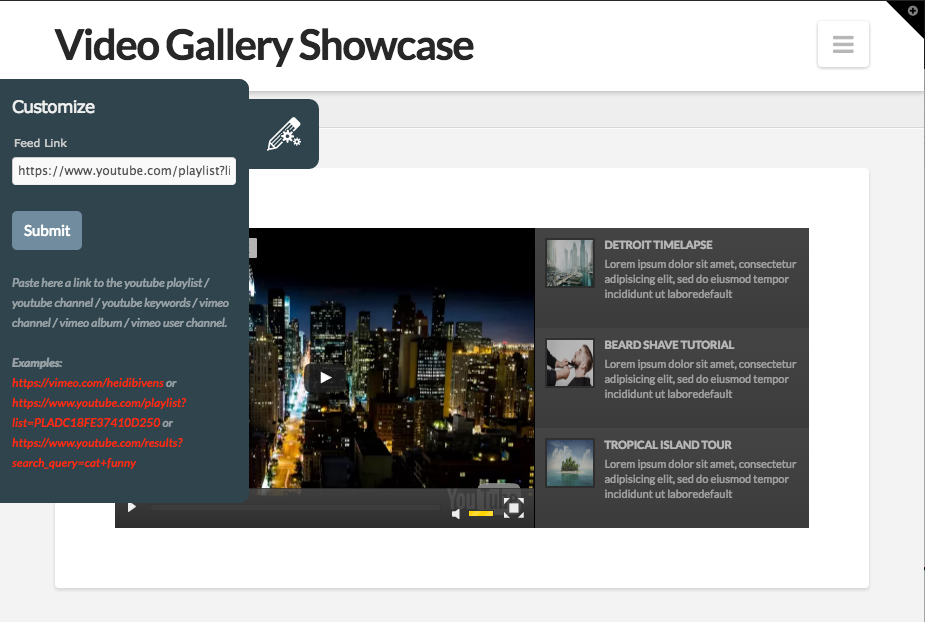Mute audio with the speaker icon
The width and height of the screenshot is (925, 622).
tap(456, 513)
